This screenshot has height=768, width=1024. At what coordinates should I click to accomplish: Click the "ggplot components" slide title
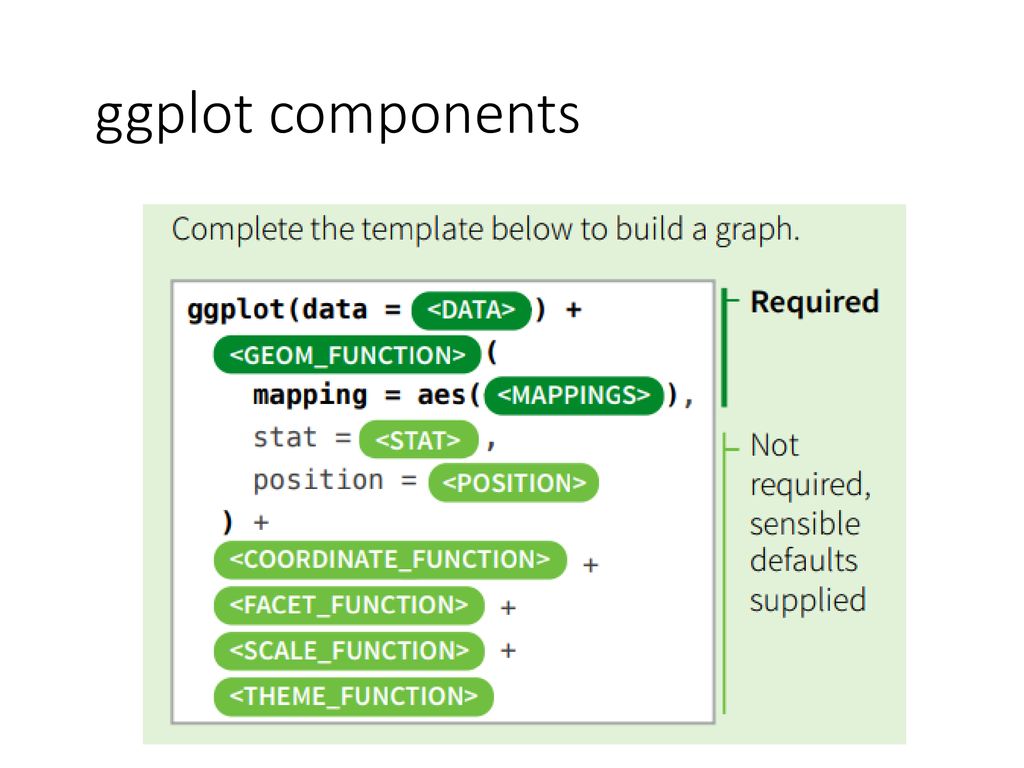337,115
